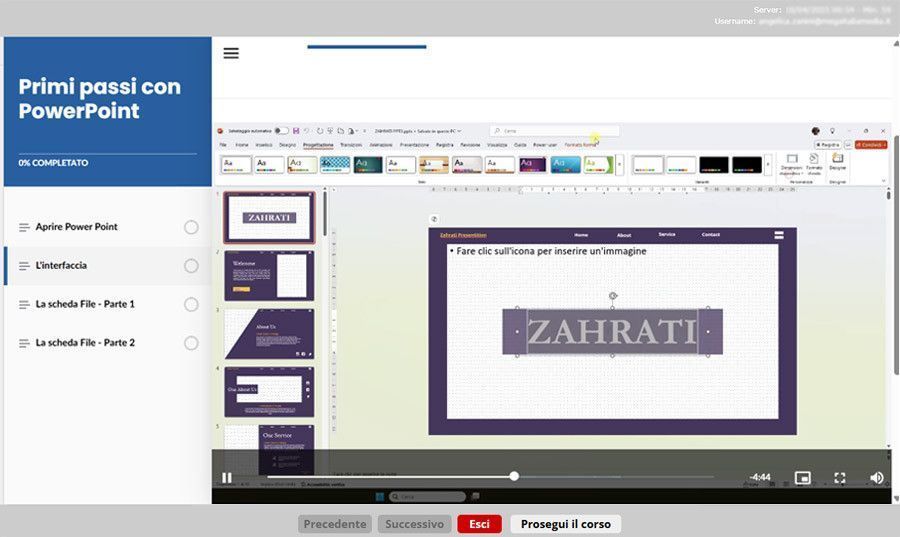The width and height of the screenshot is (900, 537).
Task: Switch the video to fullscreen
Action: (x=840, y=478)
